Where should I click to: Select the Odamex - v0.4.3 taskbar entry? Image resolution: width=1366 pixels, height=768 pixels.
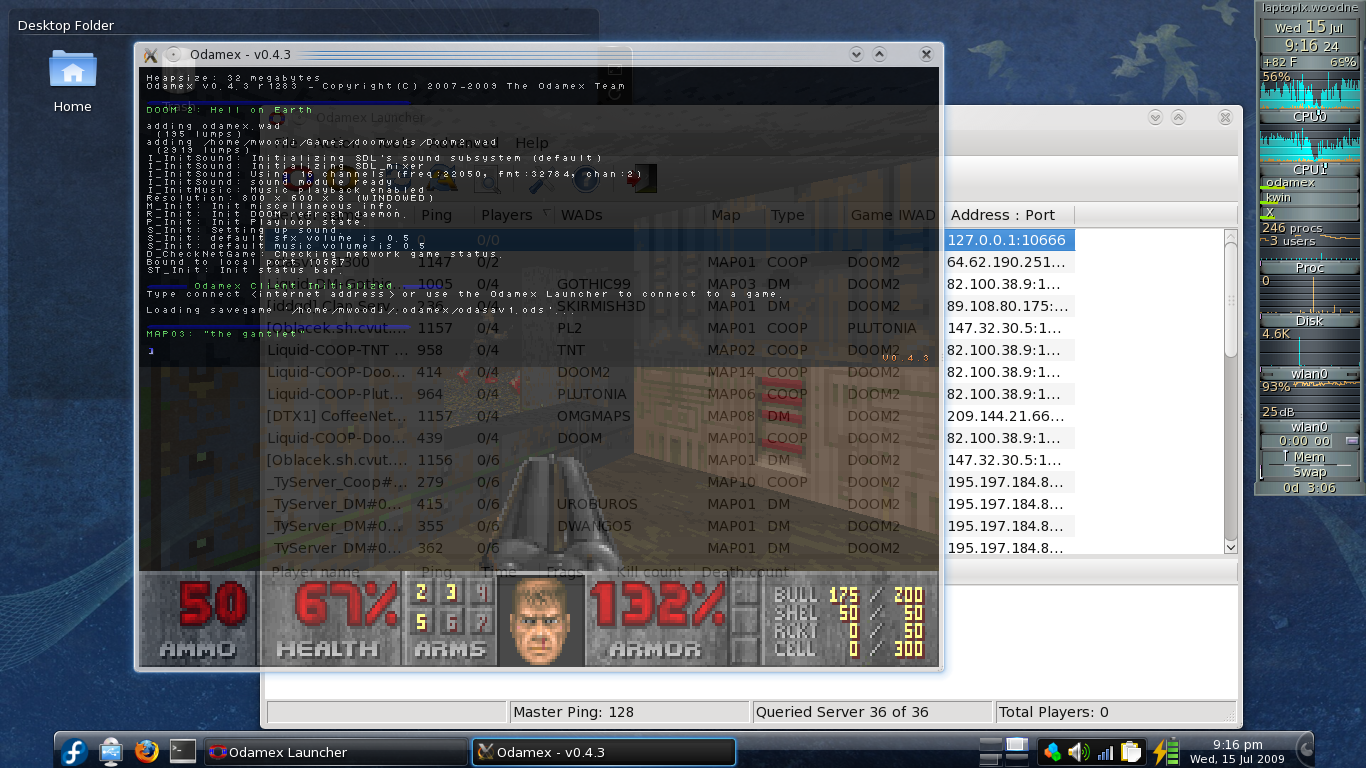[x=603, y=752]
